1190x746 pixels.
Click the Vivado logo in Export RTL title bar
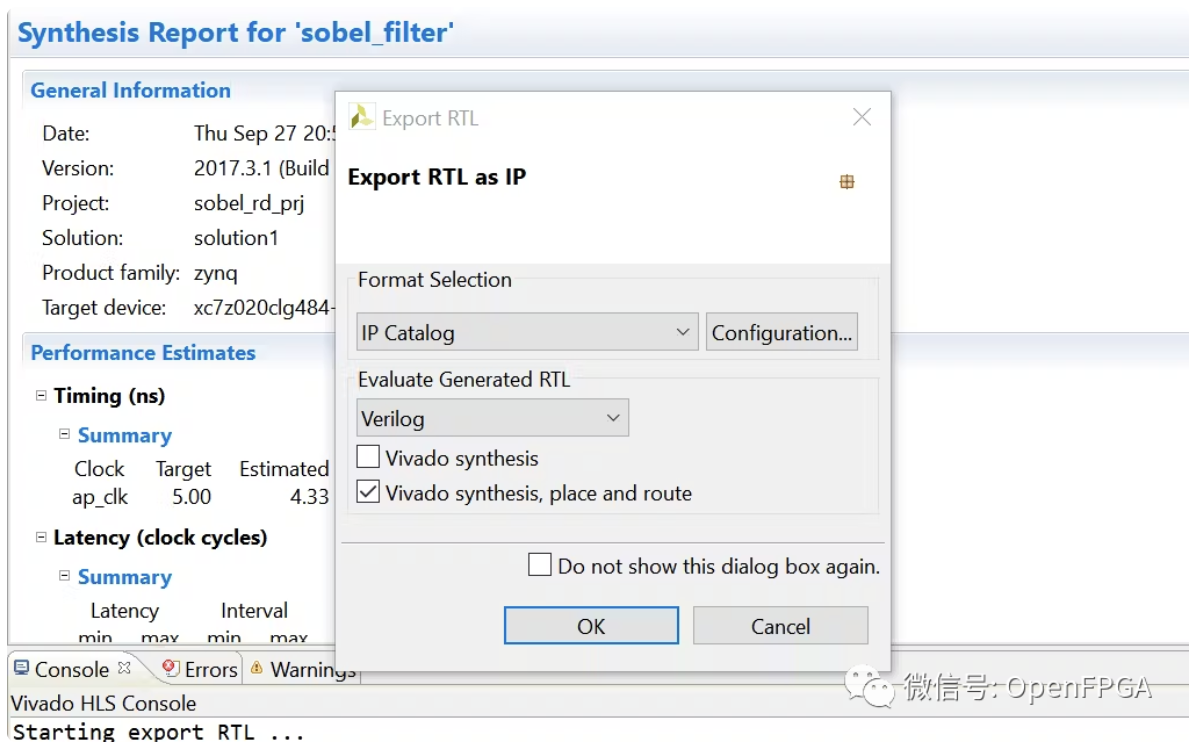(x=361, y=117)
